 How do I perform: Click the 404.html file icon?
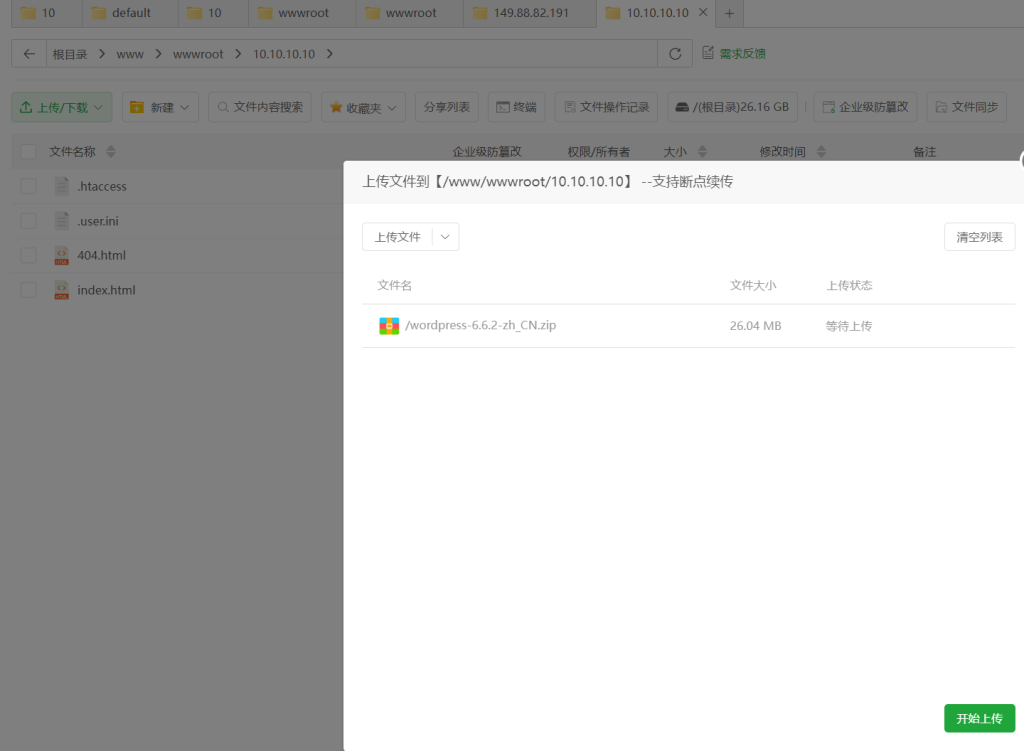point(62,255)
